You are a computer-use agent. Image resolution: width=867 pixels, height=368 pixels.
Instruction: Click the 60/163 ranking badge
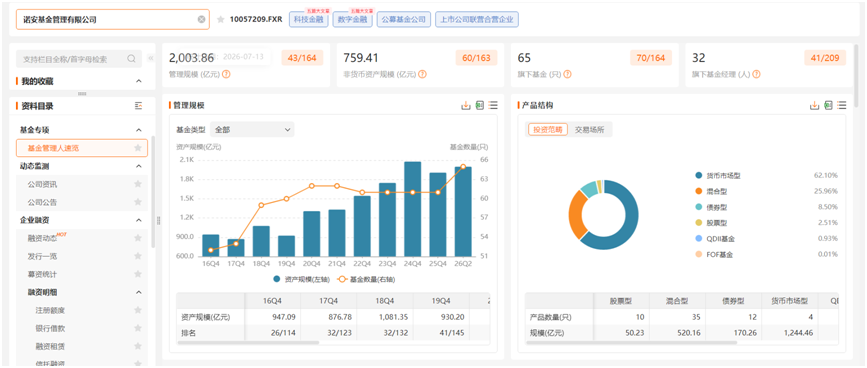(477, 58)
